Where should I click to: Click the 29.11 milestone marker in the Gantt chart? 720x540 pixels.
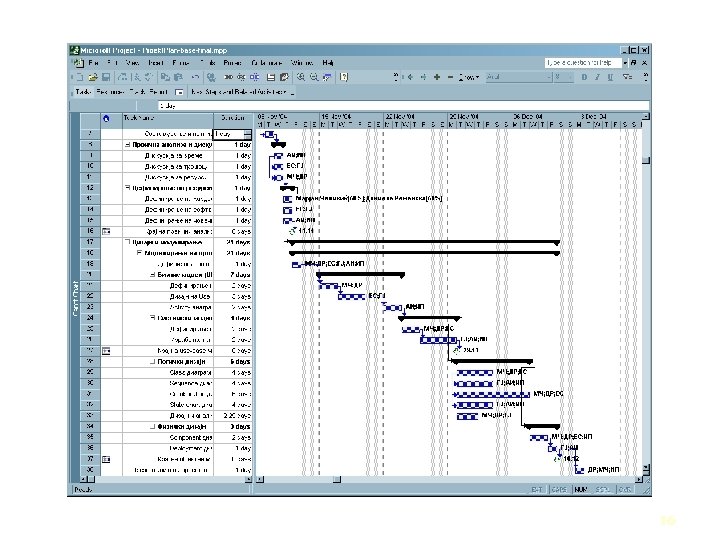[x=456, y=350]
